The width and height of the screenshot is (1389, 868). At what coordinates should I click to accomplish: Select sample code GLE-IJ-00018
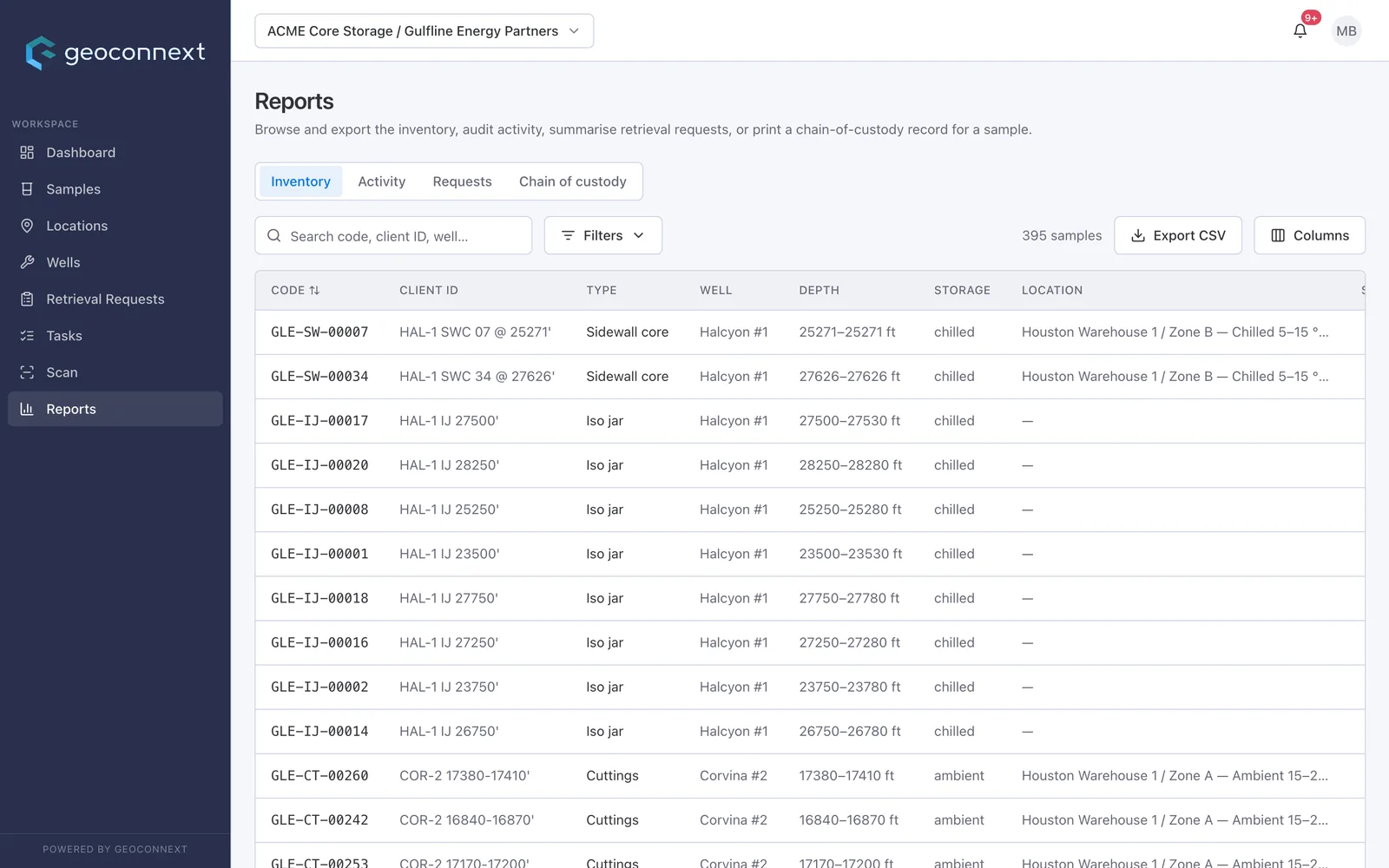click(x=319, y=598)
